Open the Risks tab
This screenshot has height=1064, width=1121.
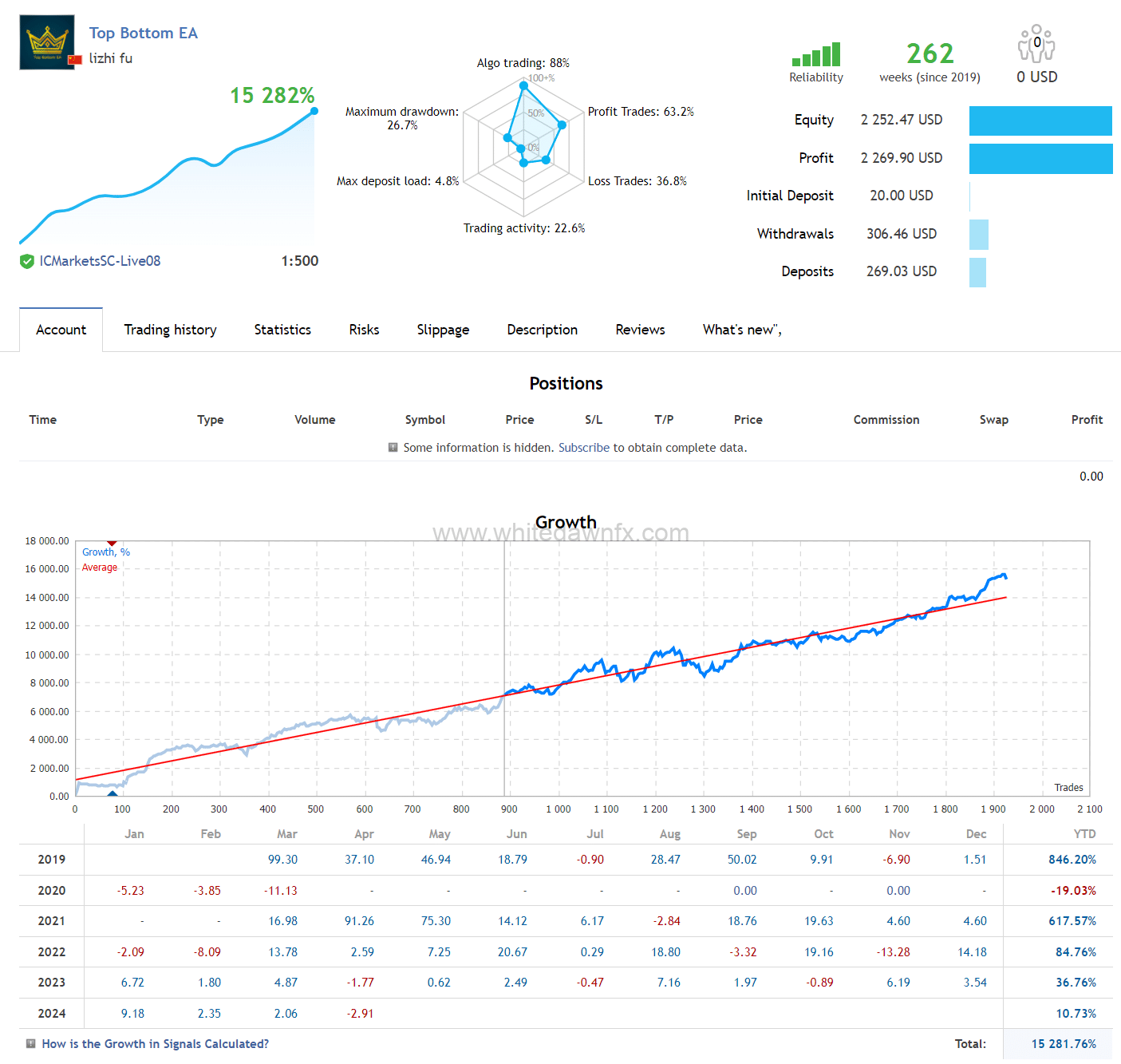364,330
